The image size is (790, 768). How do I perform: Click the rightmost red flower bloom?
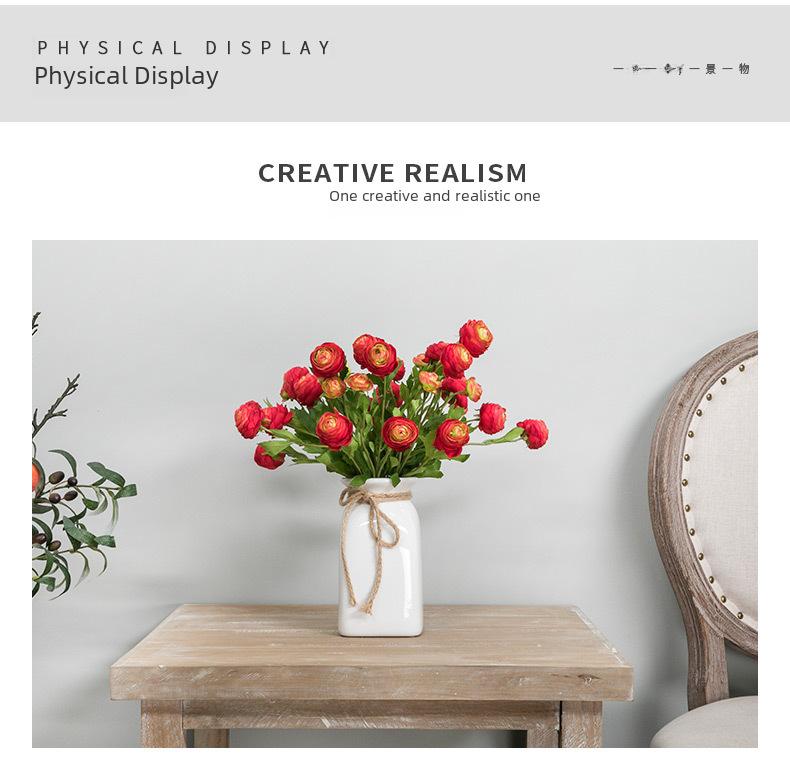click(534, 433)
